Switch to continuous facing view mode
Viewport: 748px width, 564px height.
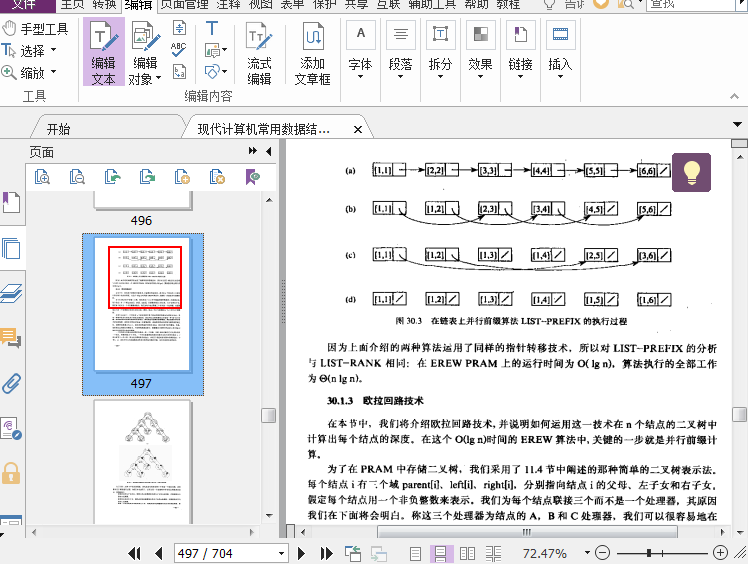(x=493, y=554)
